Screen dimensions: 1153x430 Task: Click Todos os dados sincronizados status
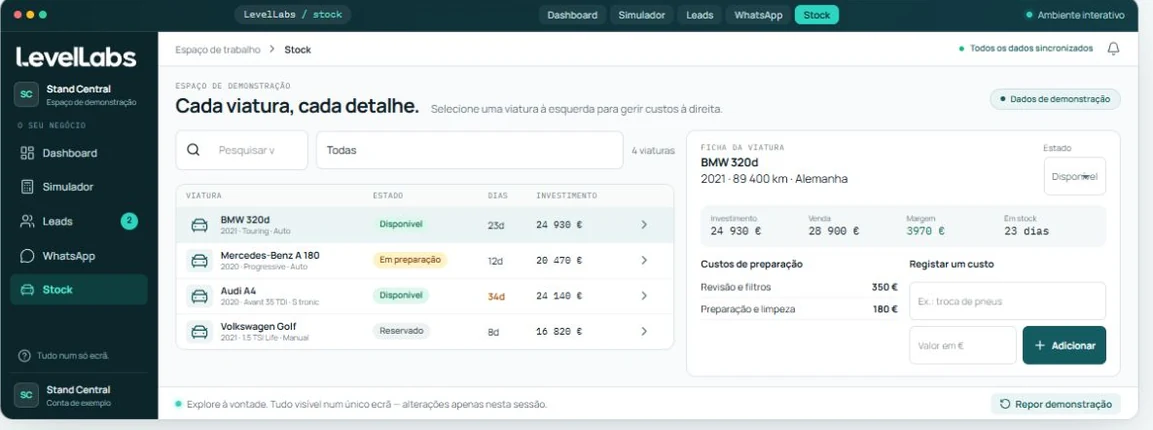click(1026, 49)
